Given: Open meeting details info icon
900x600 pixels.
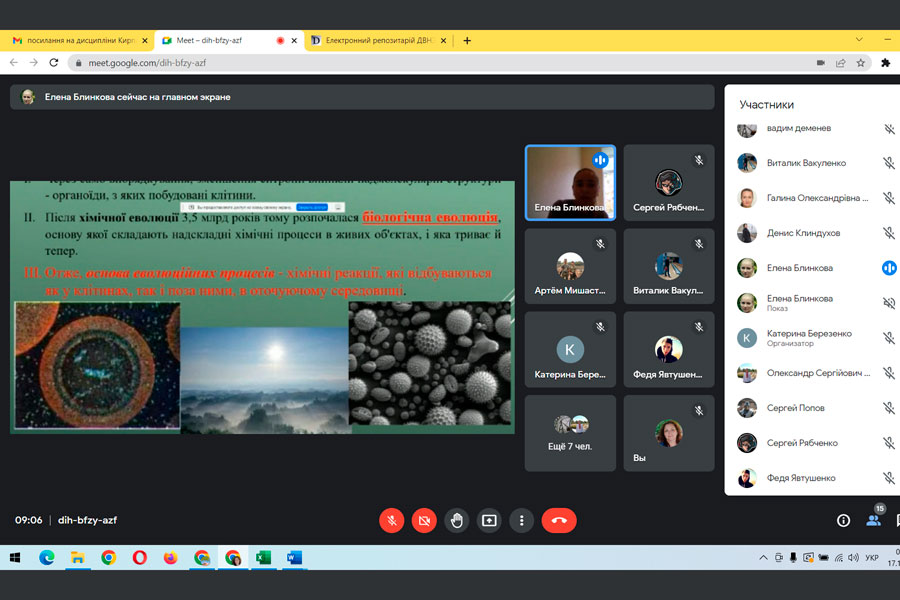Looking at the screenshot, I should click(843, 520).
